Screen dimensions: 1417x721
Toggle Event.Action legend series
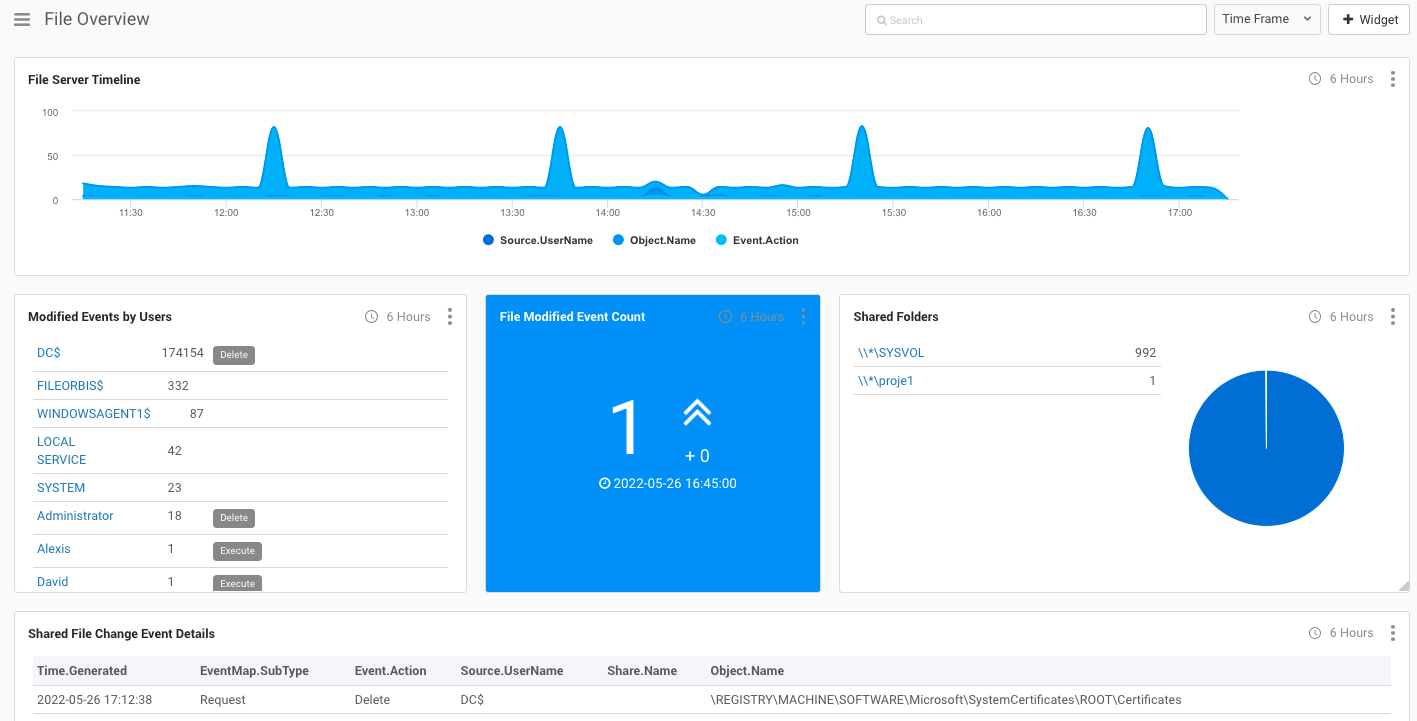pyautogui.click(x=757, y=240)
